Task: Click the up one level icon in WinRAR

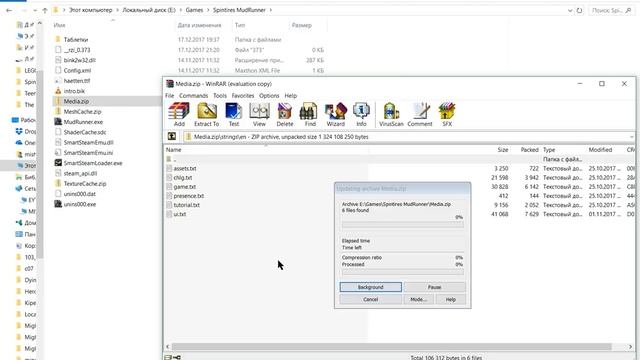Action: [x=172, y=136]
